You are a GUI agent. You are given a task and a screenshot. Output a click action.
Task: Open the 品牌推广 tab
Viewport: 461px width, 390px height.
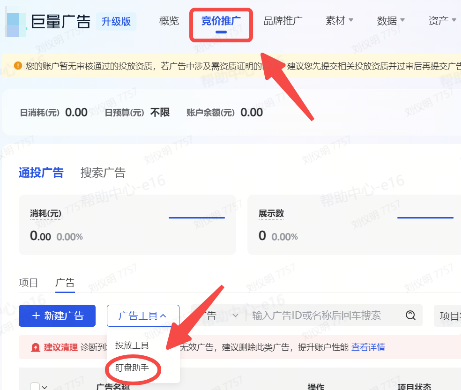[283, 21]
